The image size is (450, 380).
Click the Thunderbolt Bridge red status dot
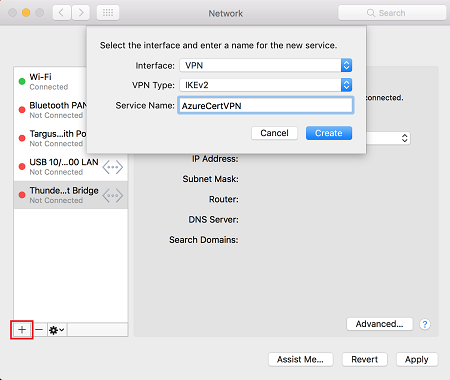pyautogui.click(x=22, y=195)
